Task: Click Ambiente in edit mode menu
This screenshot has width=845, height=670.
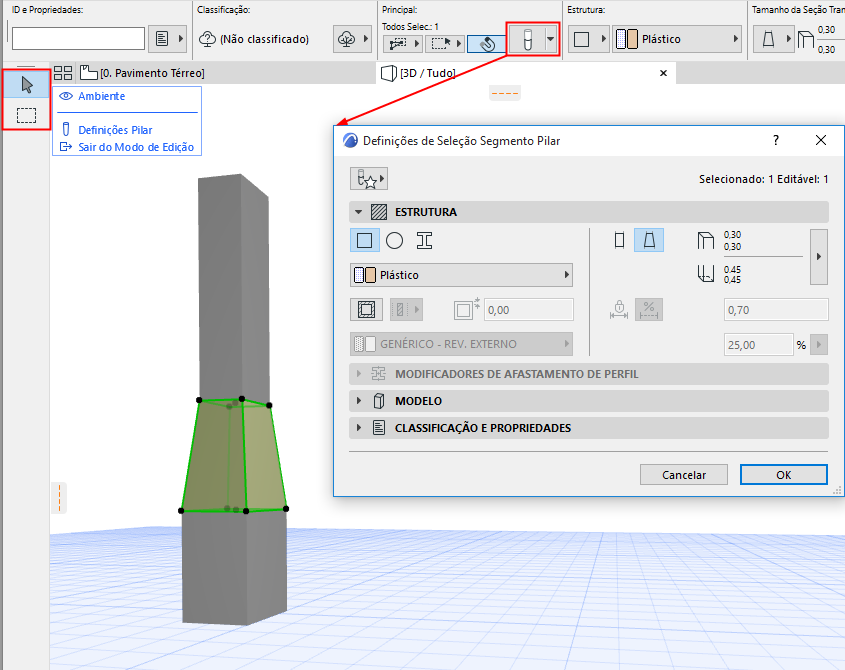Action: [x=101, y=96]
